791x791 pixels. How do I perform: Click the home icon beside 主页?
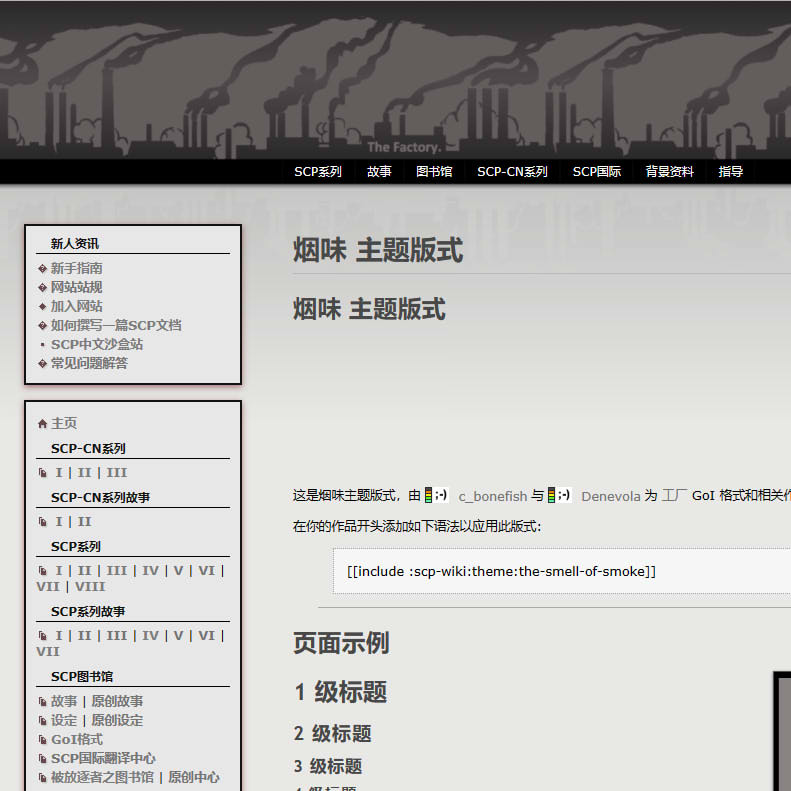point(42,424)
